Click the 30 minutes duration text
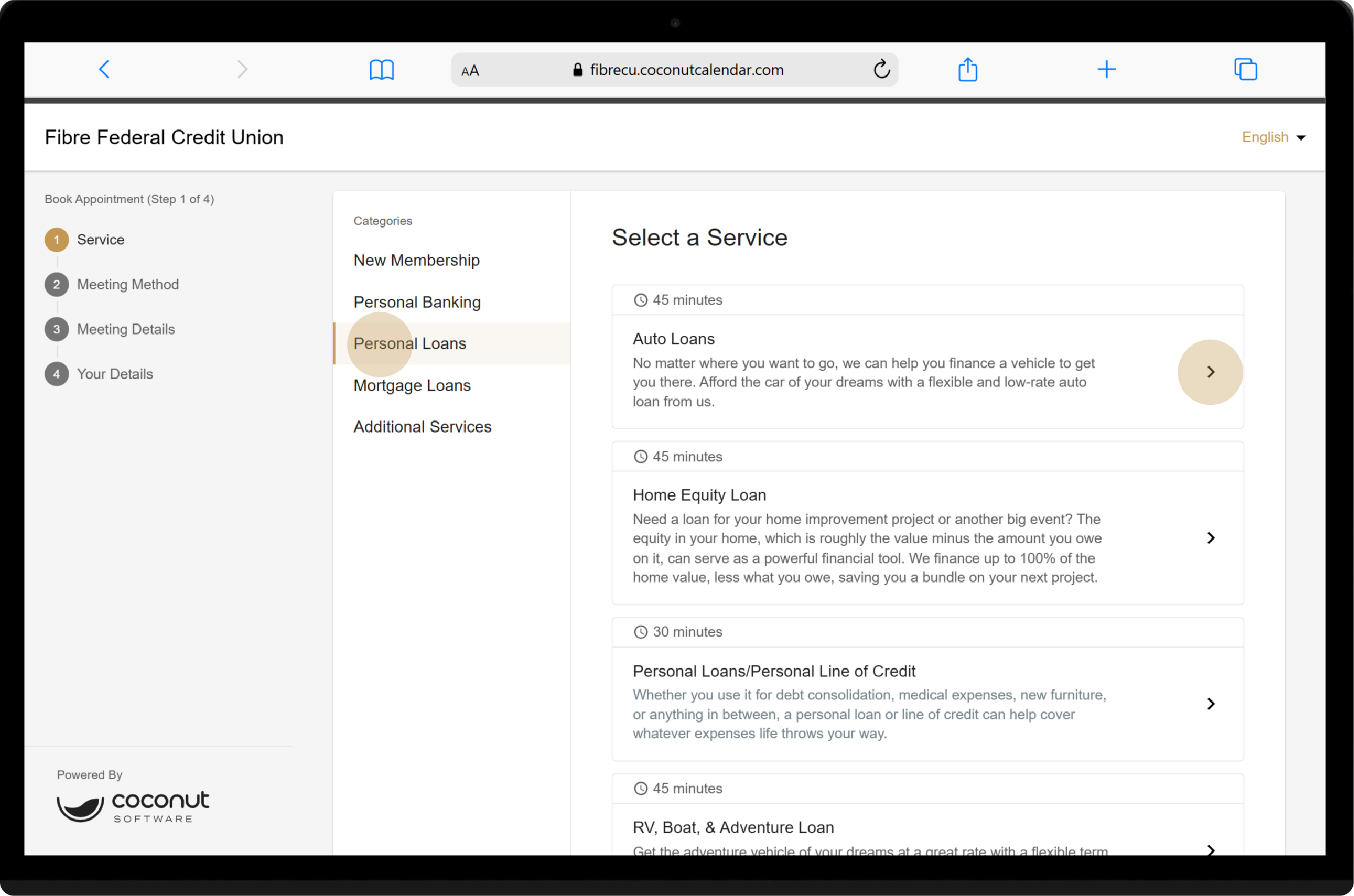 tap(687, 632)
